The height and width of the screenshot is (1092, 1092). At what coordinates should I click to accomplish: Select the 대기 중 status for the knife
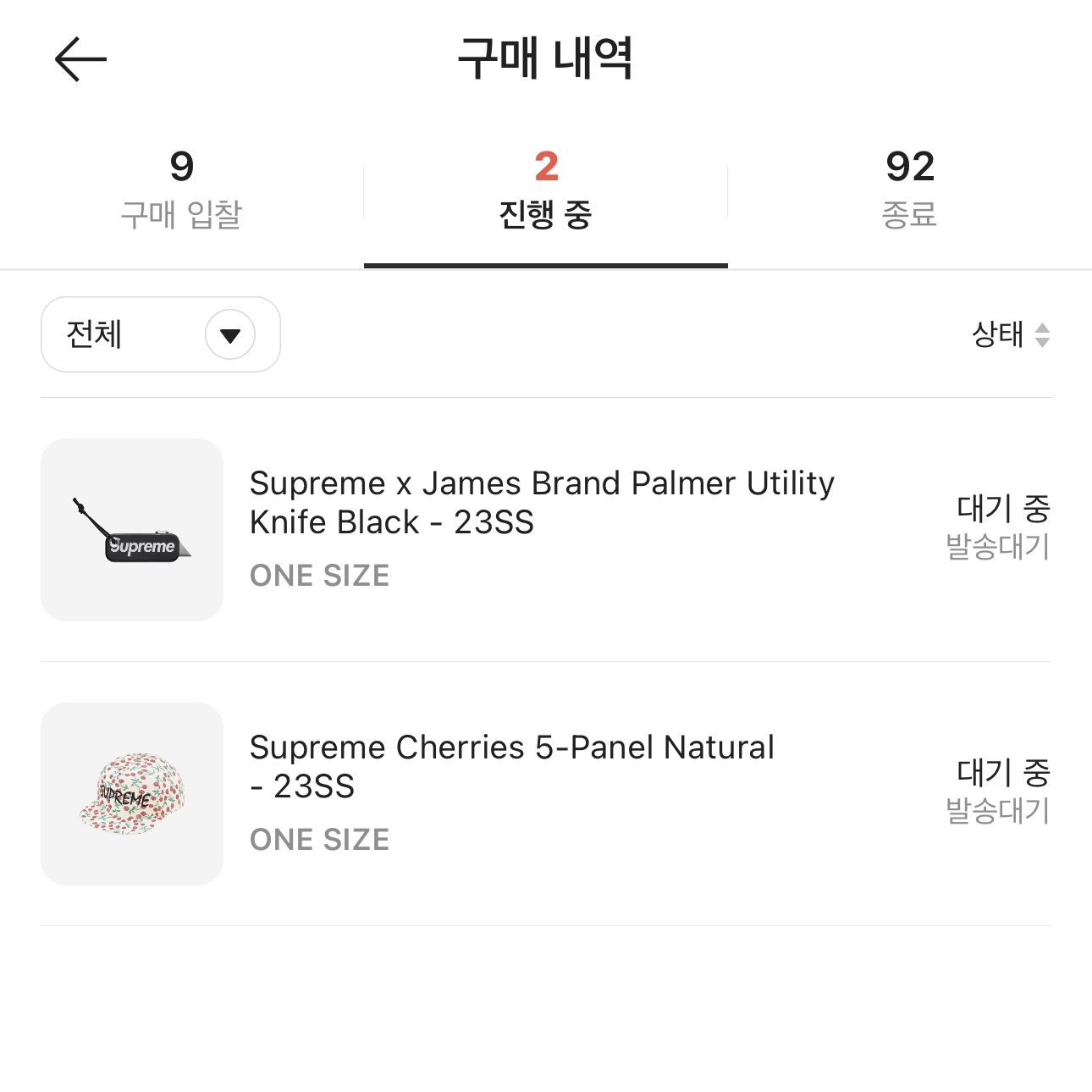(x=999, y=508)
